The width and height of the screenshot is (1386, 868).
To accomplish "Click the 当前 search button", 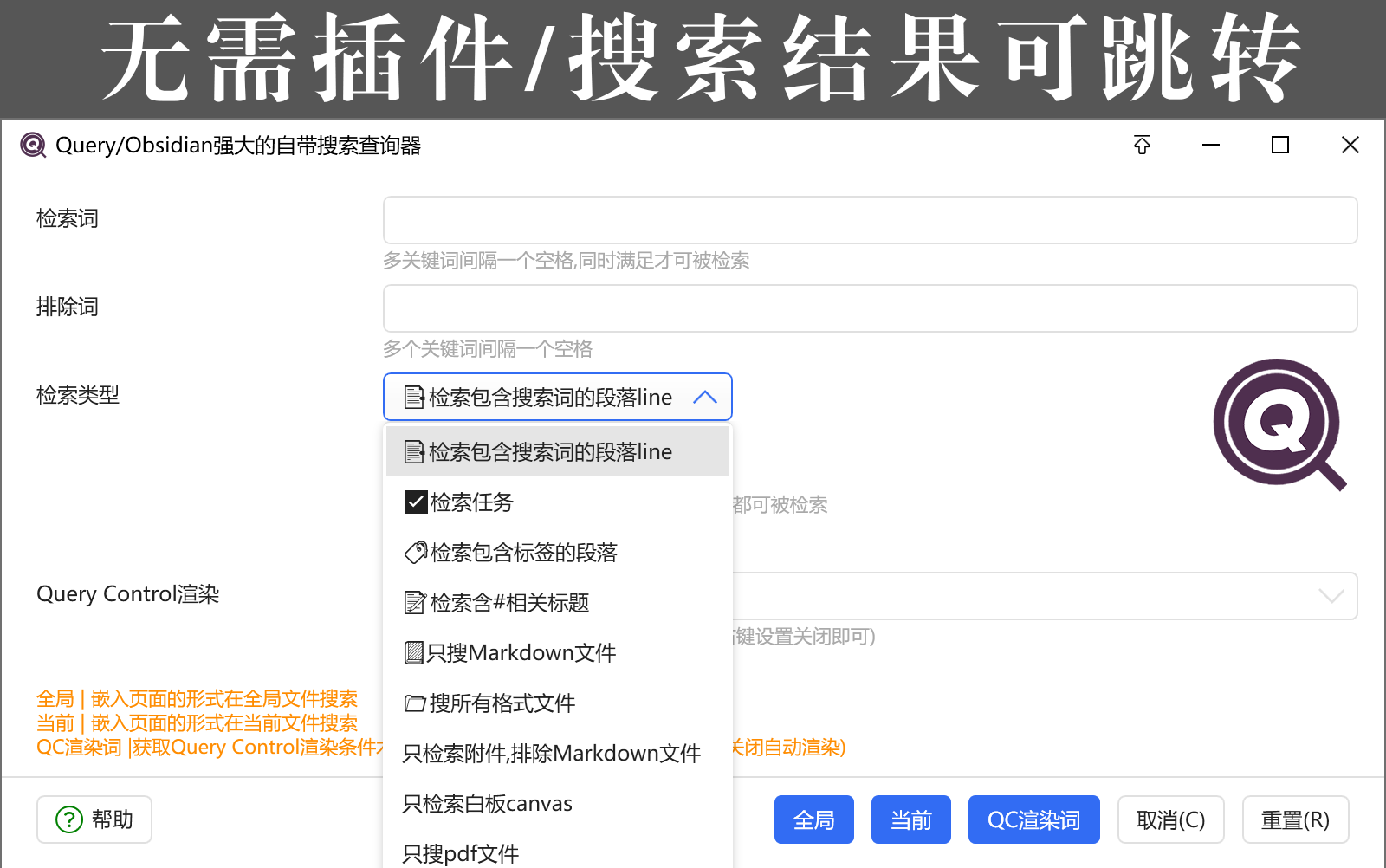I will [911, 819].
